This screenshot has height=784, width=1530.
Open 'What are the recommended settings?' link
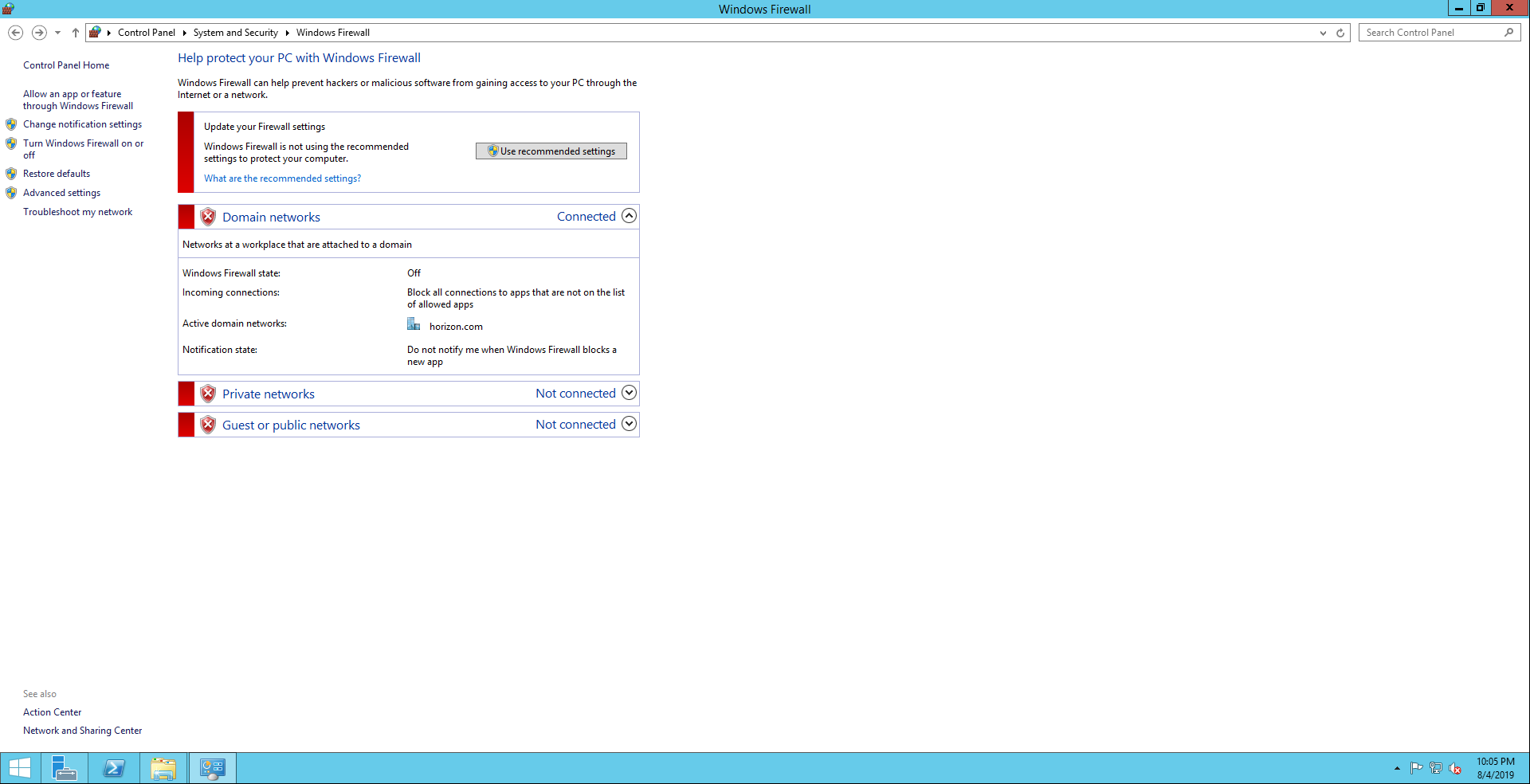click(x=282, y=178)
